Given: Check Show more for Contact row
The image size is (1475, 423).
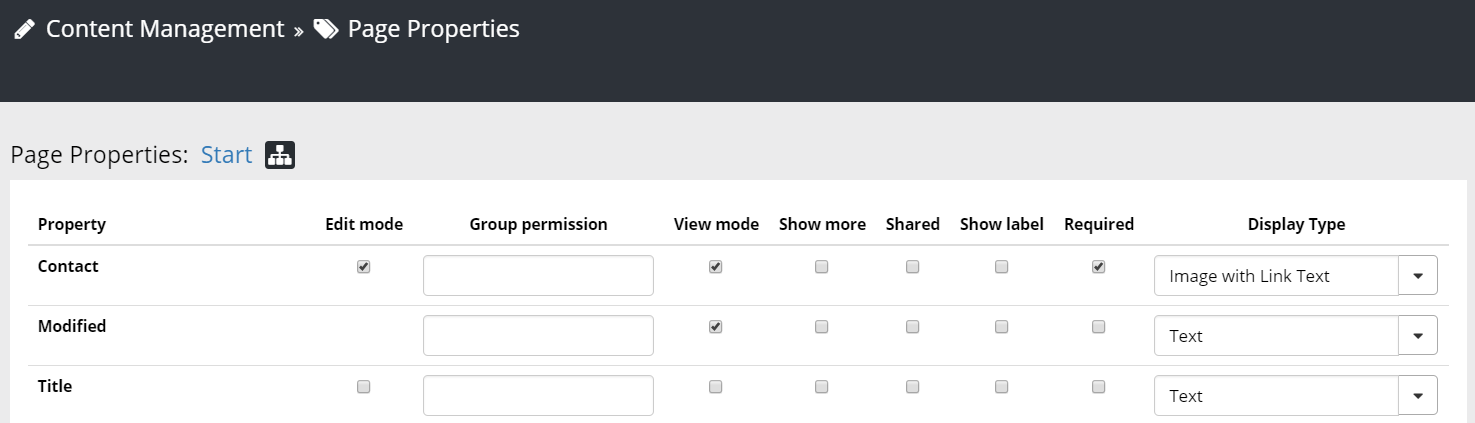Looking at the screenshot, I should [822, 267].
